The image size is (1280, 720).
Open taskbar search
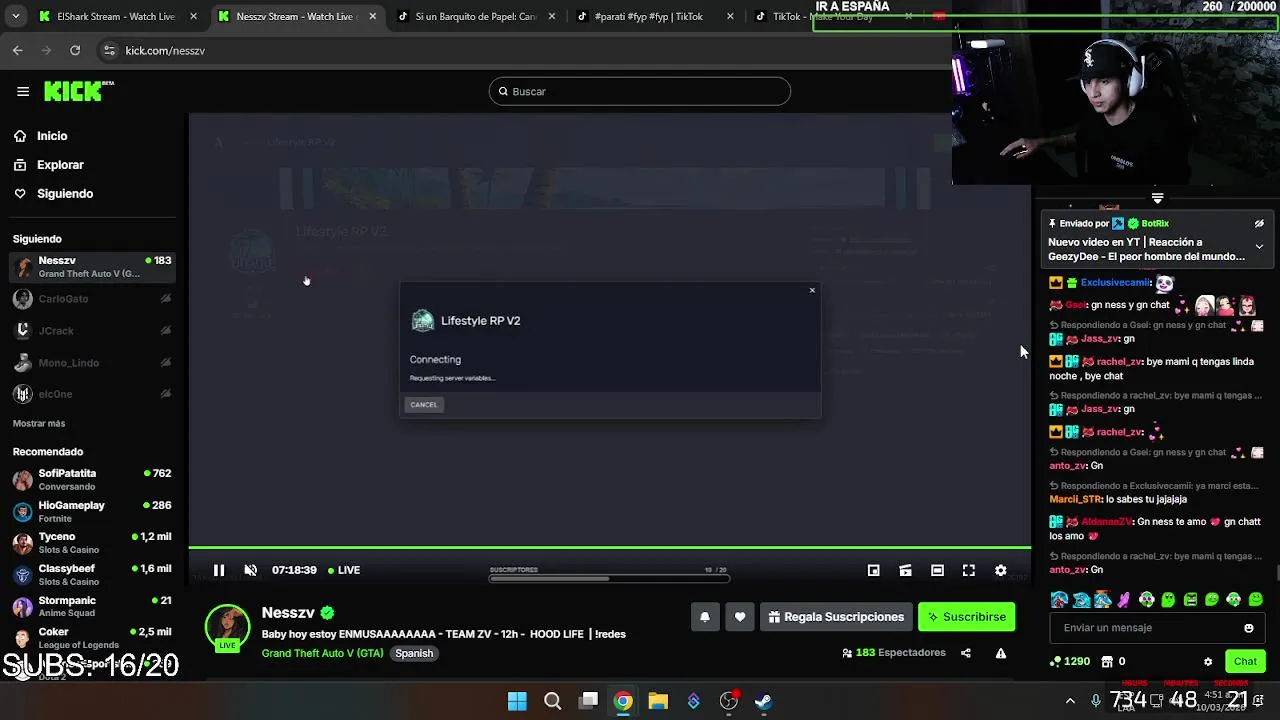point(552,701)
